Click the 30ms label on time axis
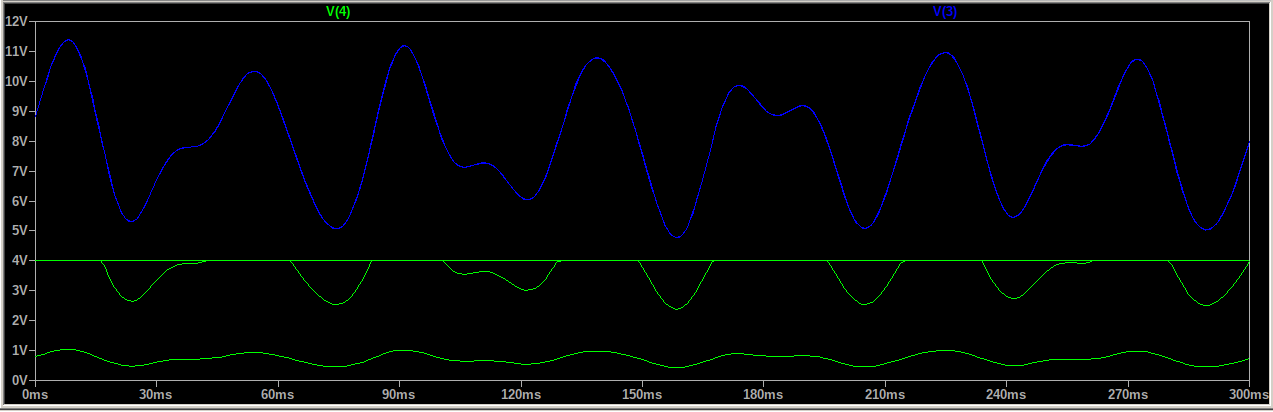This screenshot has height=412, width=1273. point(156,396)
